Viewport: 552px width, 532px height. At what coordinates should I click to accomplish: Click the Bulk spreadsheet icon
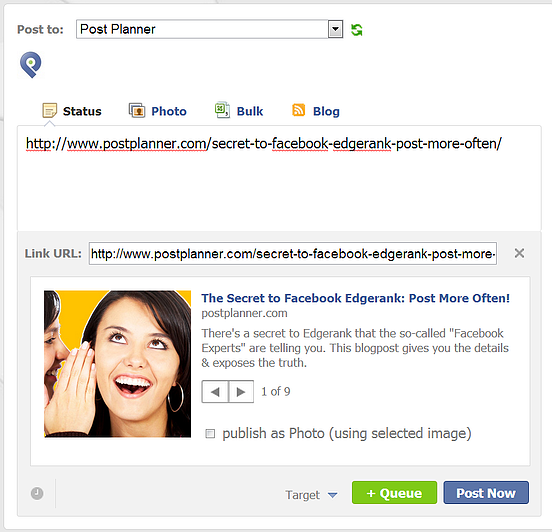[222, 110]
